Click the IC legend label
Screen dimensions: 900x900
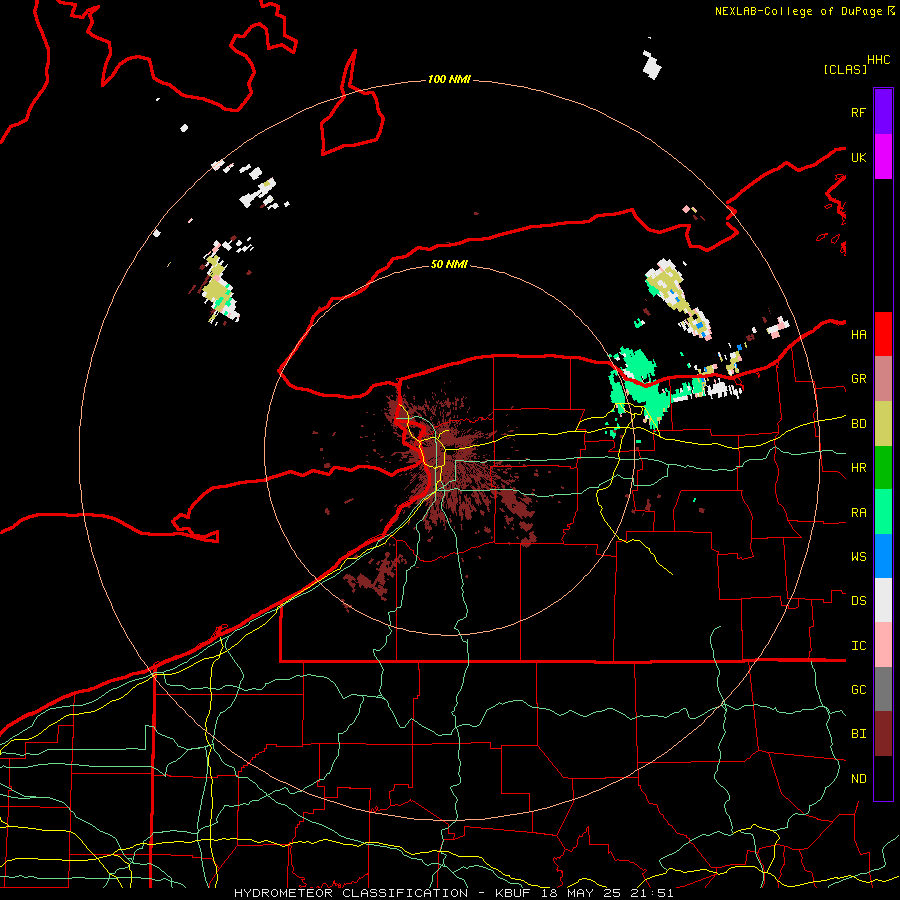pyautogui.click(x=858, y=646)
